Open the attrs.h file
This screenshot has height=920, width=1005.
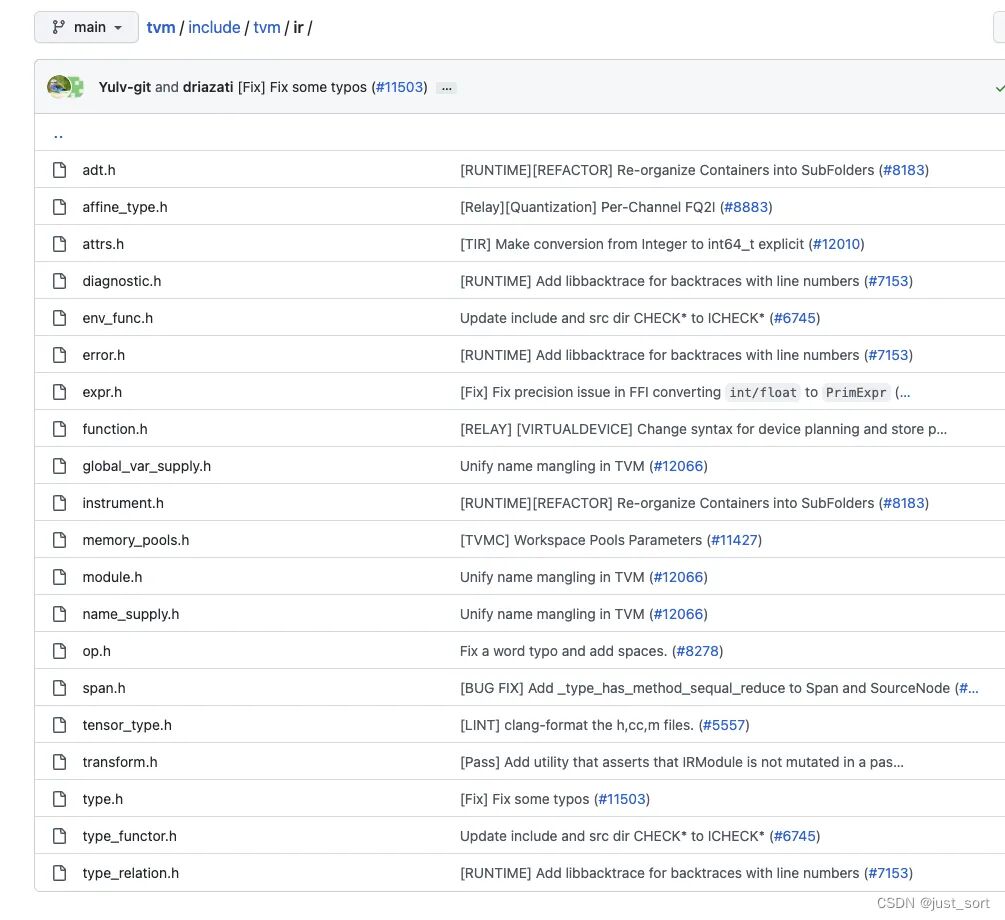tap(103, 244)
